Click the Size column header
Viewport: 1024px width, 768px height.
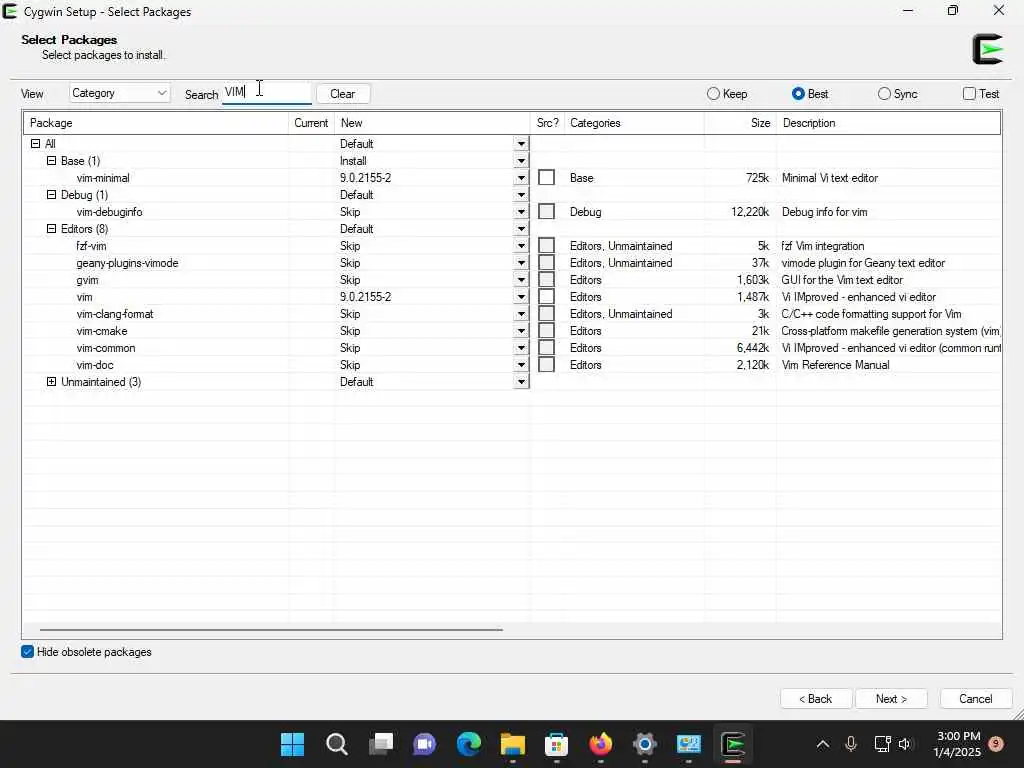point(740,123)
